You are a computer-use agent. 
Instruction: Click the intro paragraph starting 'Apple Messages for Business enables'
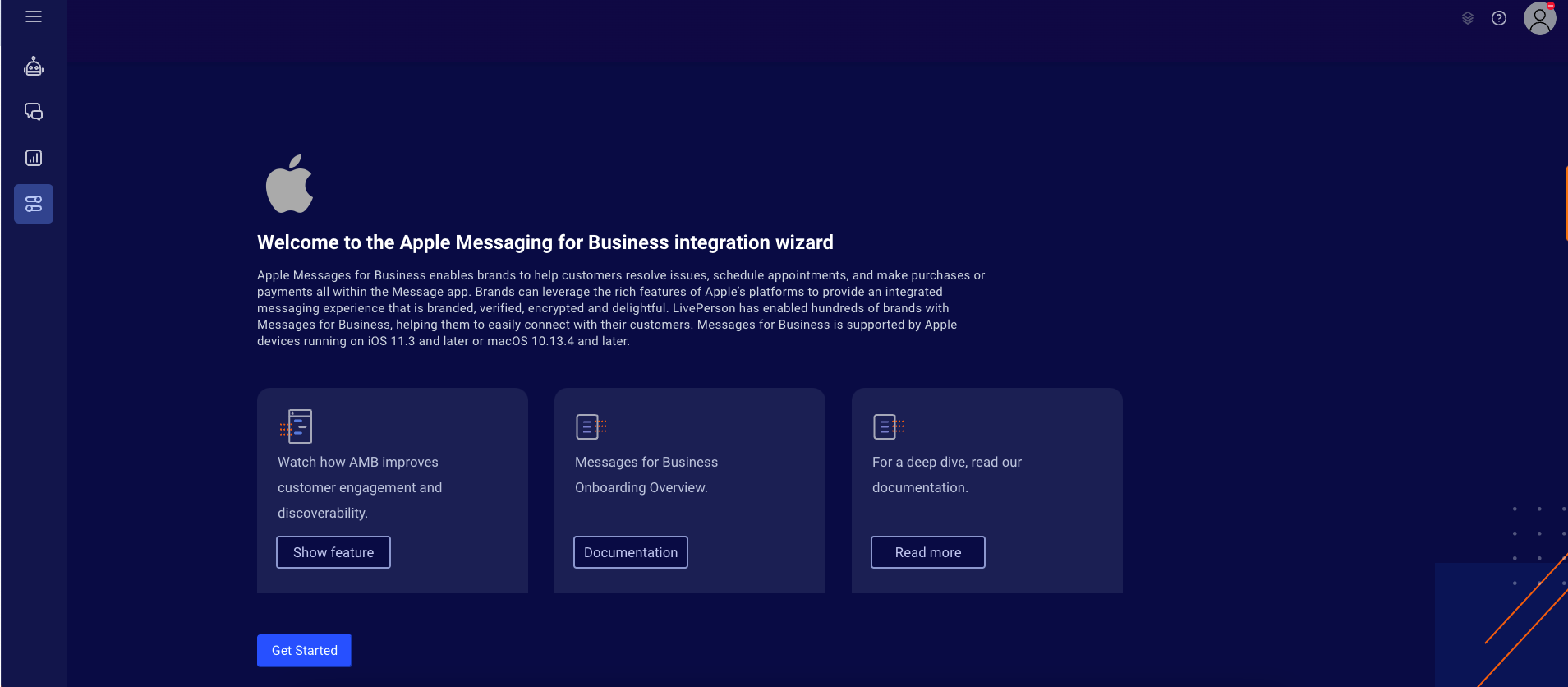click(621, 308)
